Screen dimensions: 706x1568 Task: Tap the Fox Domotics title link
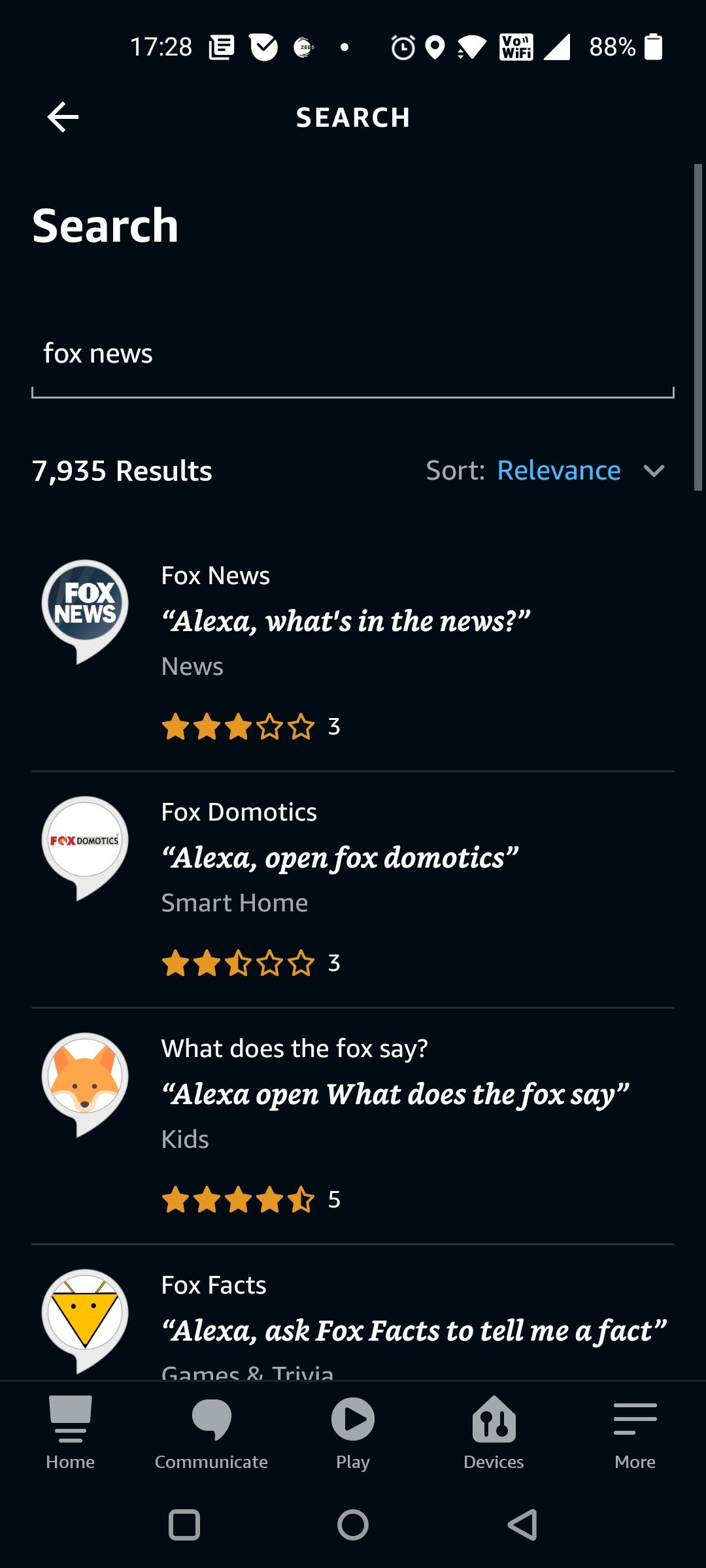point(239,813)
